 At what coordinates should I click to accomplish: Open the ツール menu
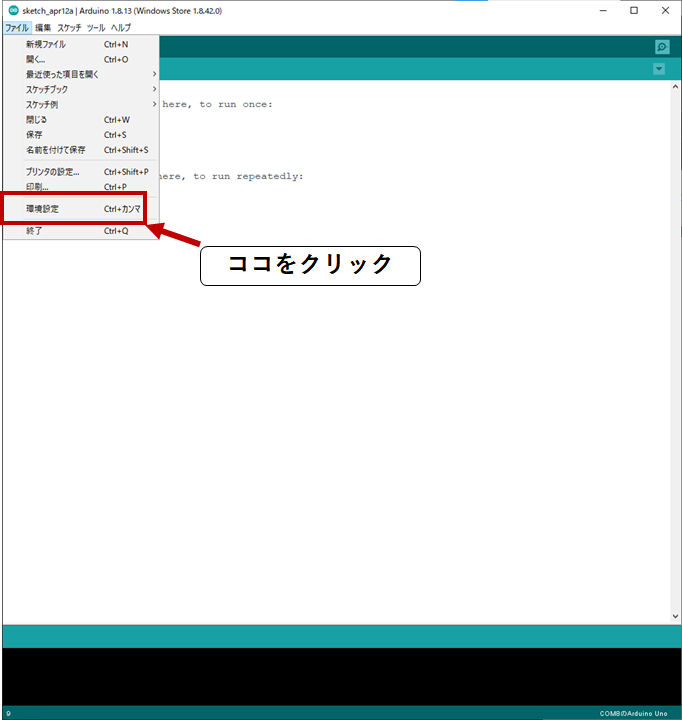point(96,28)
